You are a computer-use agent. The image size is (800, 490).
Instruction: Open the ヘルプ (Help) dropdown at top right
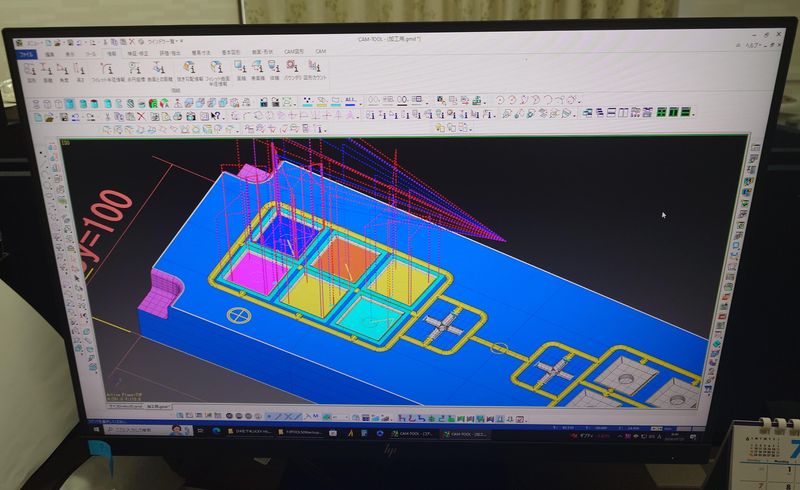click(752, 47)
